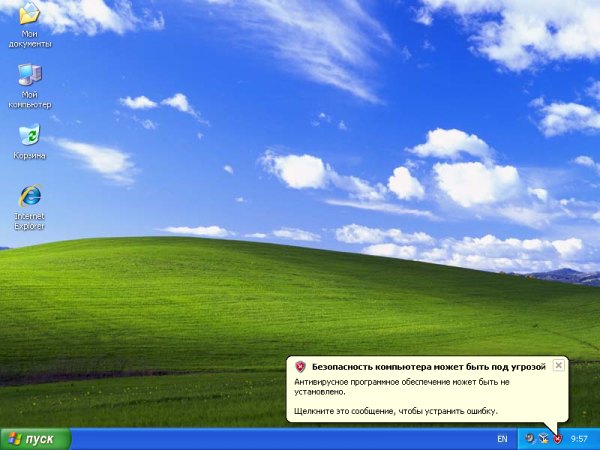Click the shield icon in the balloon title
600x450 pixels.
point(300,367)
